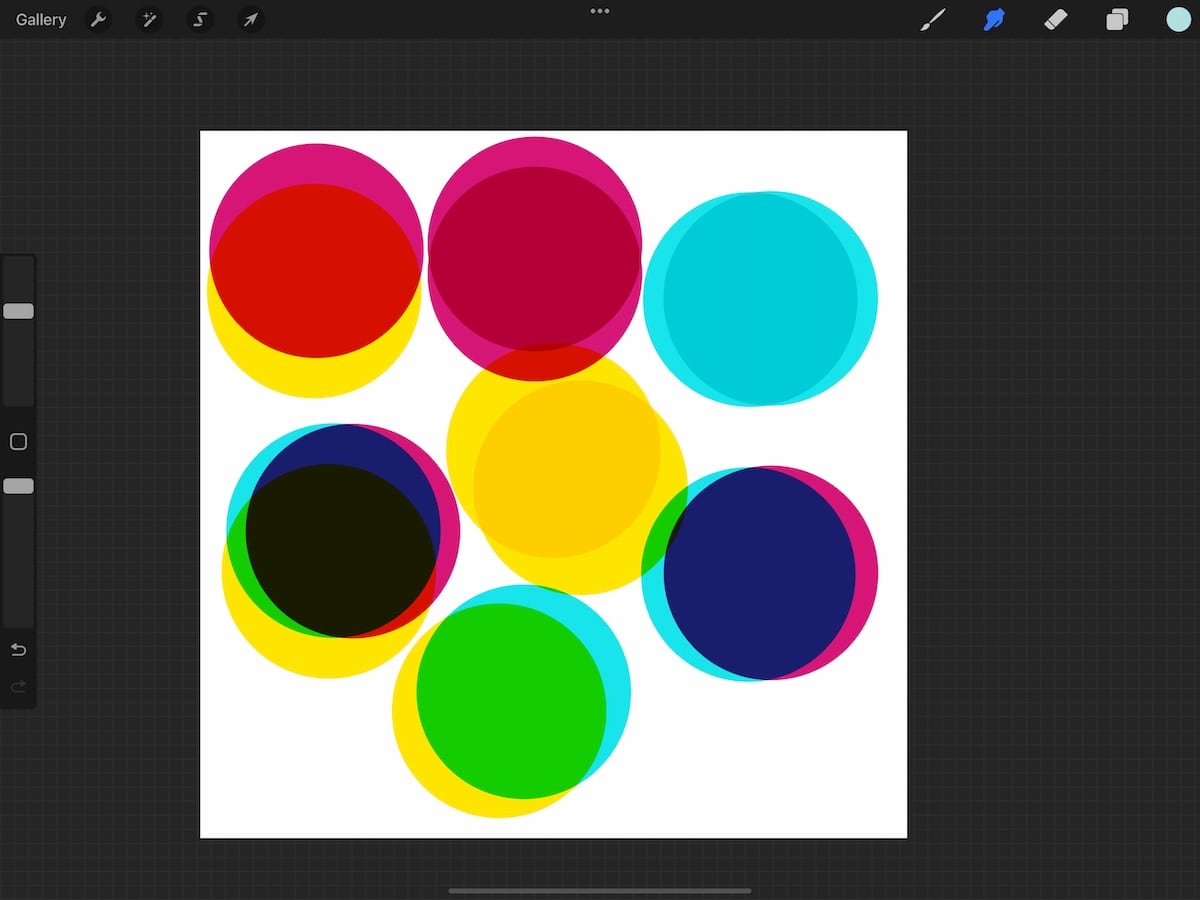
Task: Tap the cyan circle on the canvas
Action: coord(760,297)
